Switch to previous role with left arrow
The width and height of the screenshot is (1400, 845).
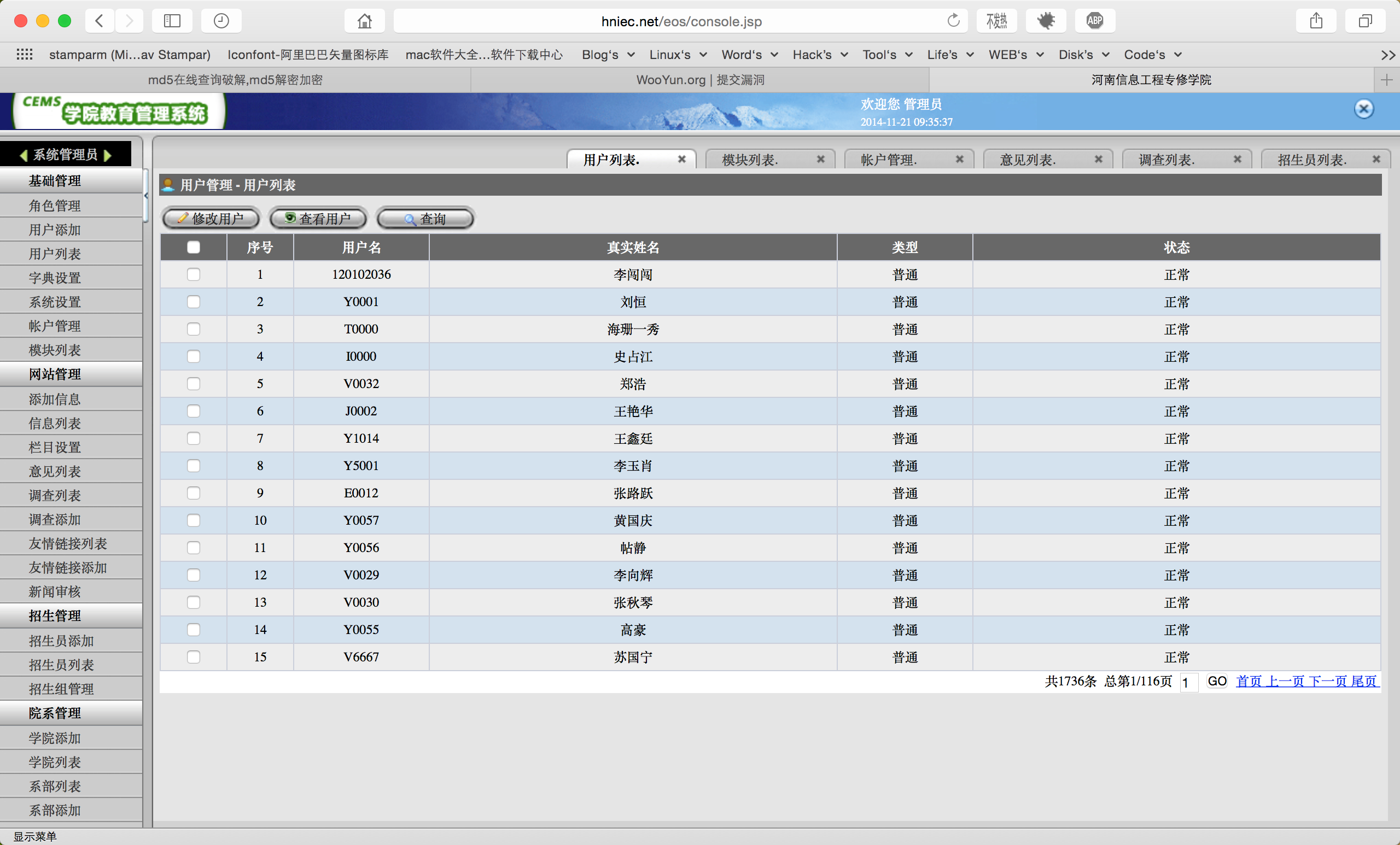click(24, 155)
